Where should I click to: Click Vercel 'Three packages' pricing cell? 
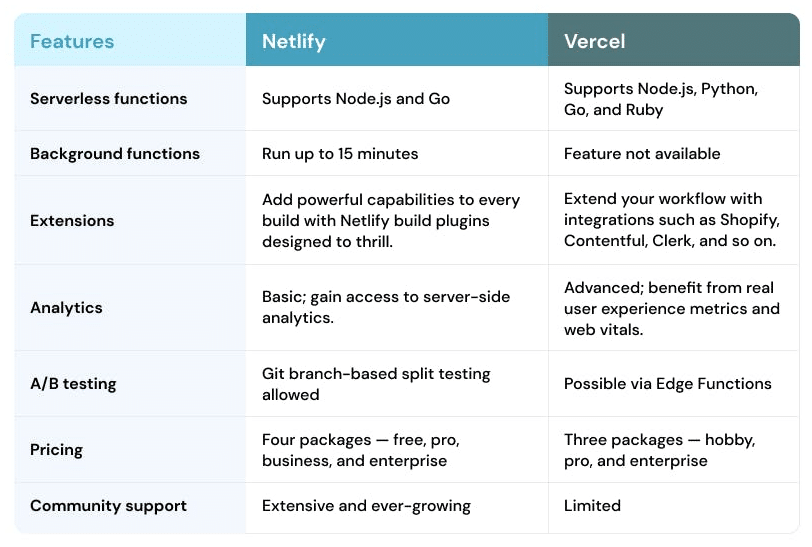[x=659, y=450]
